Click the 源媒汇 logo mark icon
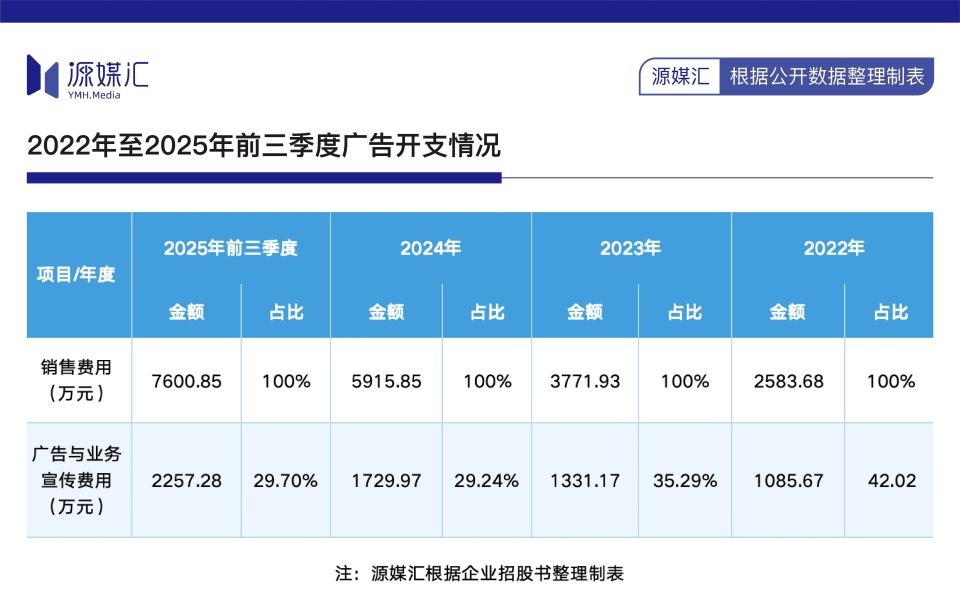Screen dimensions: 960x615 pos(42,76)
